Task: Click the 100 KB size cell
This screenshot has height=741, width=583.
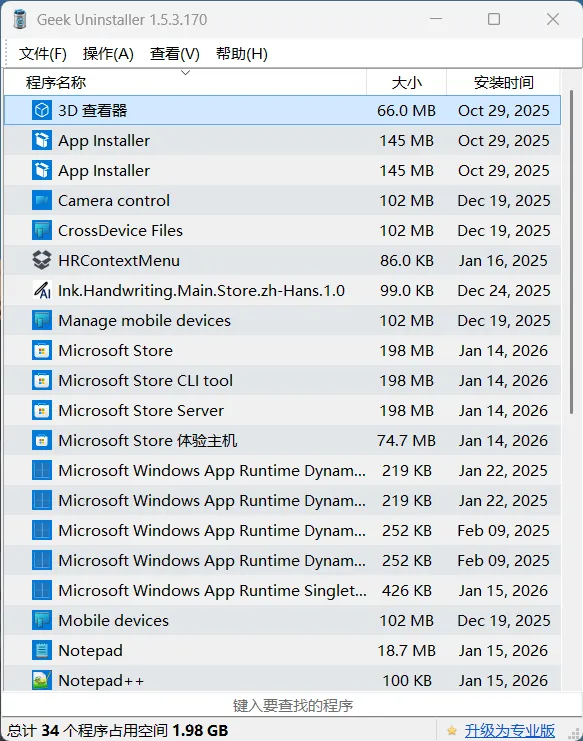Action: pyautogui.click(x=407, y=681)
